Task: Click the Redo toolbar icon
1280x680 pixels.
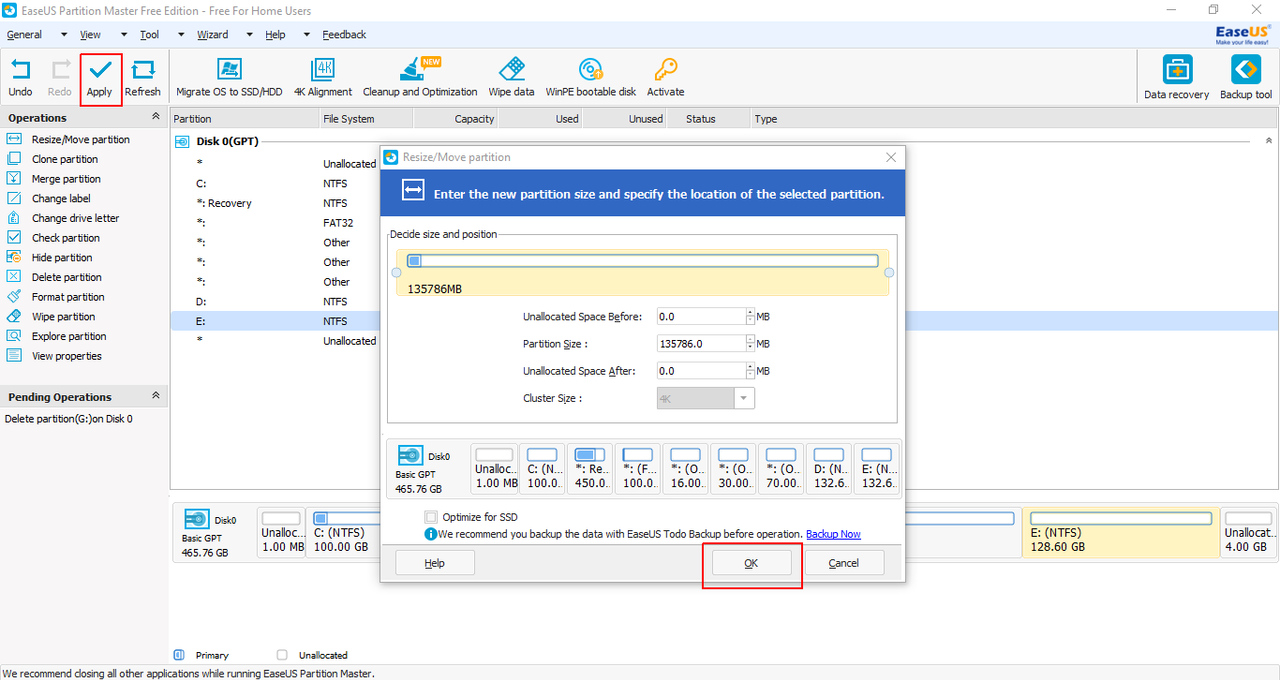Action: [60, 78]
